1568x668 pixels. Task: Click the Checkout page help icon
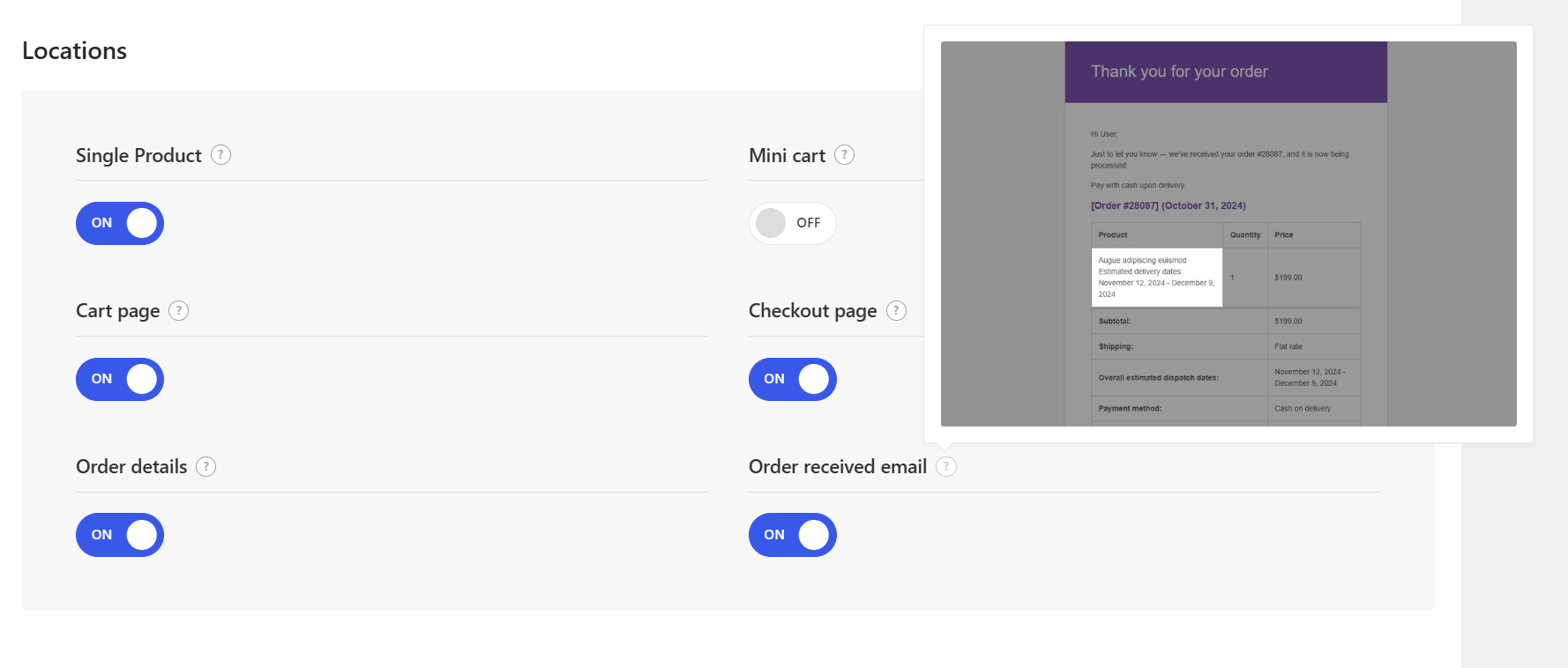pos(897,311)
